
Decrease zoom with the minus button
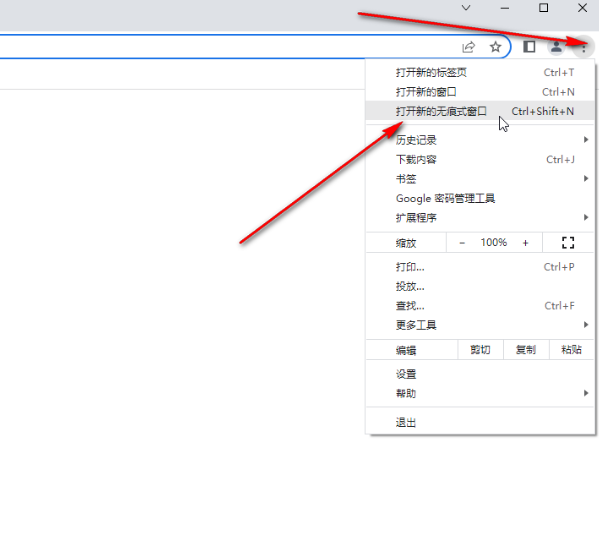click(x=462, y=243)
